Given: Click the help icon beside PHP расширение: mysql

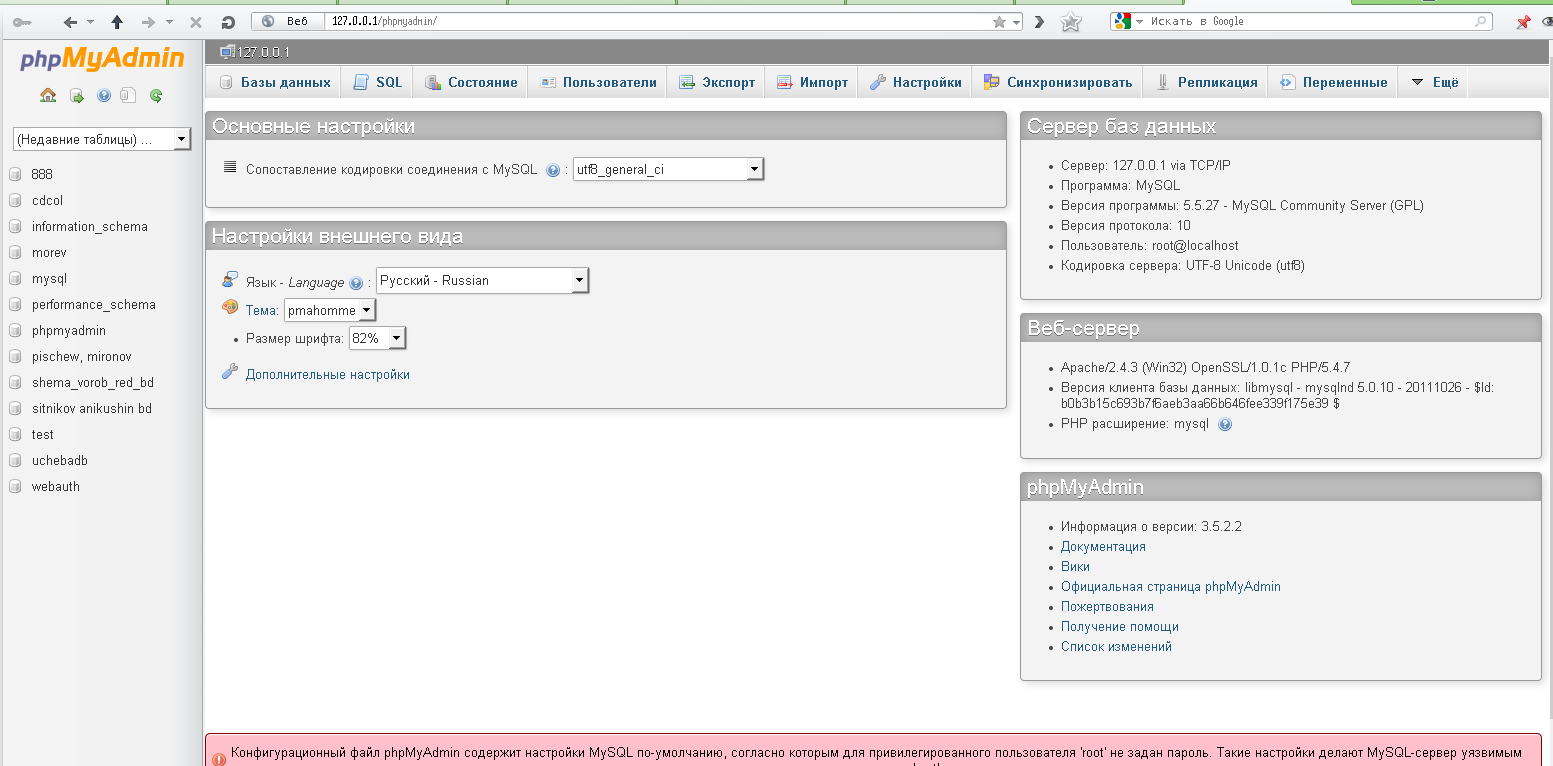Looking at the screenshot, I should (x=1225, y=424).
